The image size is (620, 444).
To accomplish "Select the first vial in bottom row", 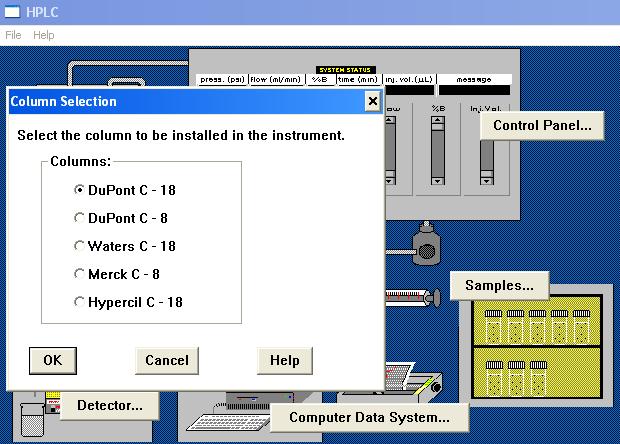I will (494, 378).
